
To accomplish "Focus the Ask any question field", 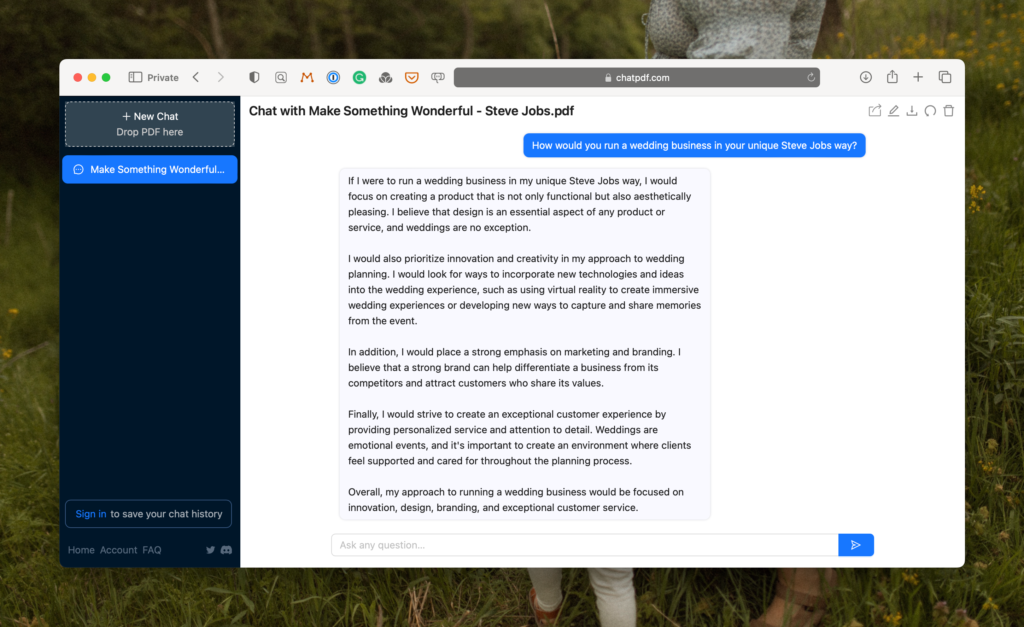I will 584,545.
